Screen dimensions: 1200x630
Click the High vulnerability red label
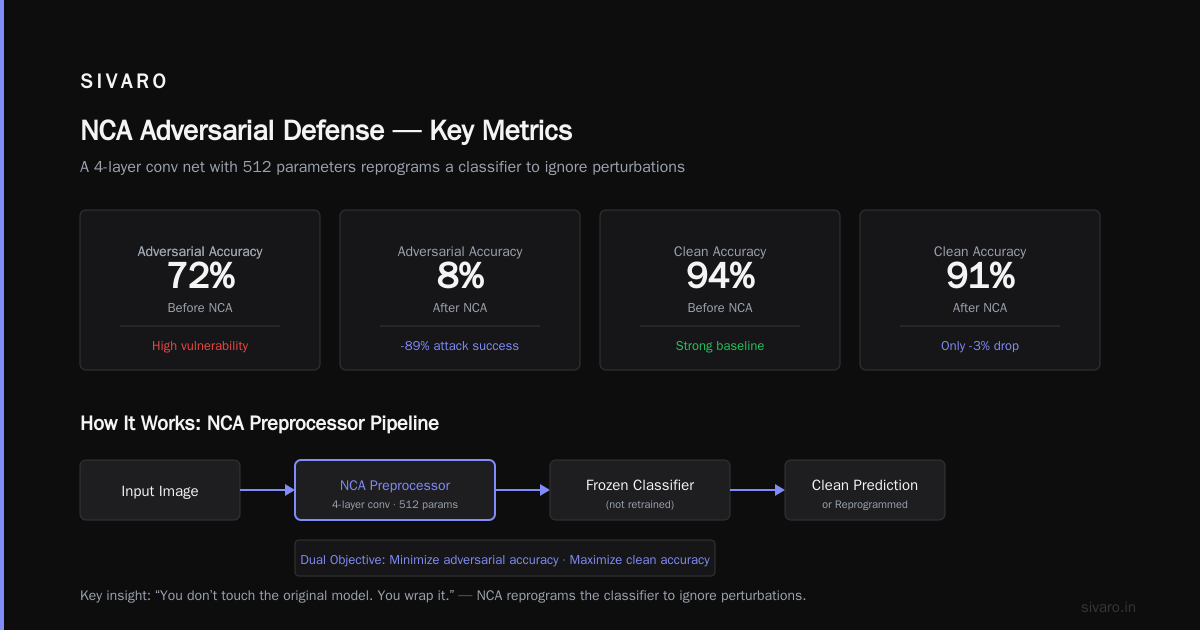pos(200,346)
